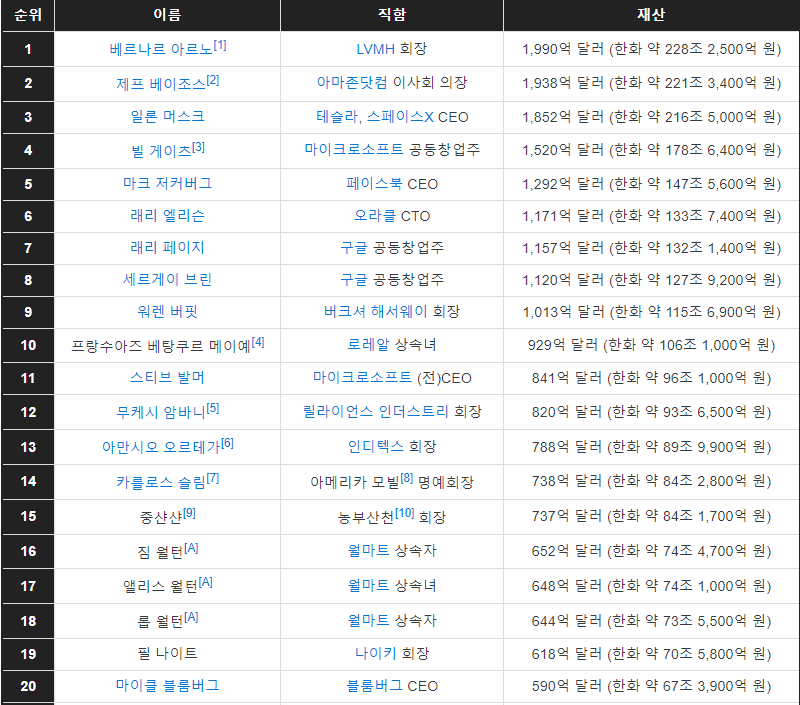Click the 래리 엘리슨 link

167,215
